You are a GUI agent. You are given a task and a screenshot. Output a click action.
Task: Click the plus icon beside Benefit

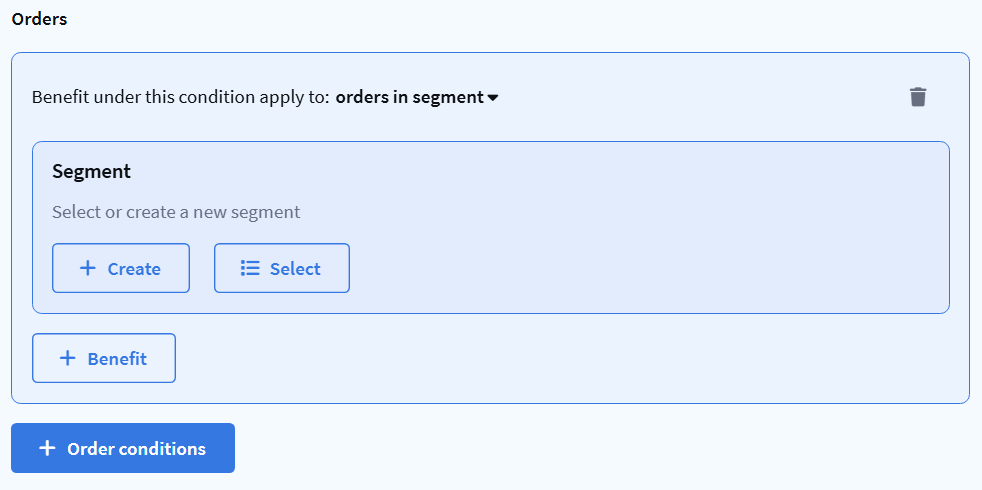pyautogui.click(x=68, y=358)
